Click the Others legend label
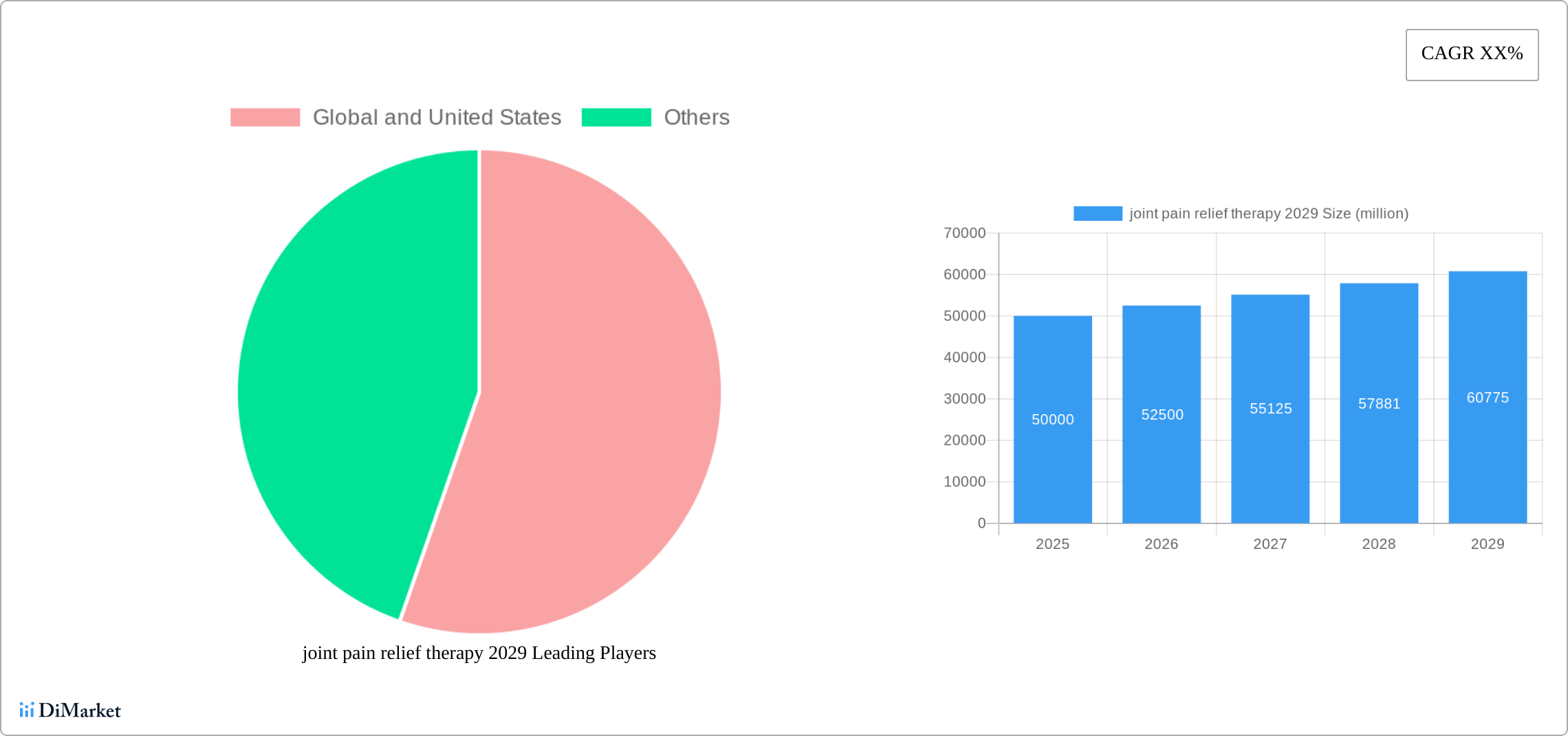Image resolution: width=1568 pixels, height=736 pixels. (697, 118)
